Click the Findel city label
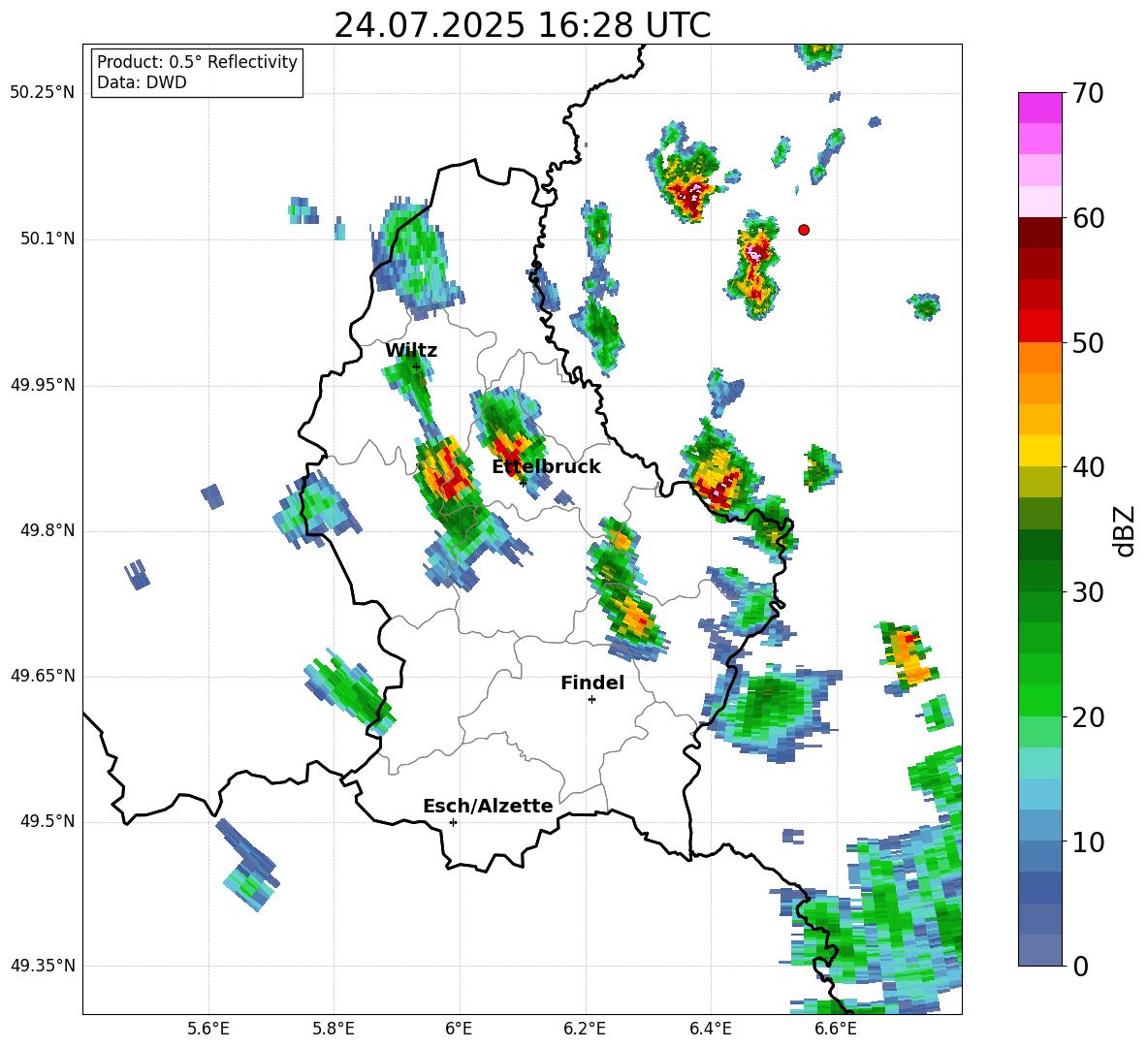1148x1048 pixels. point(592,683)
